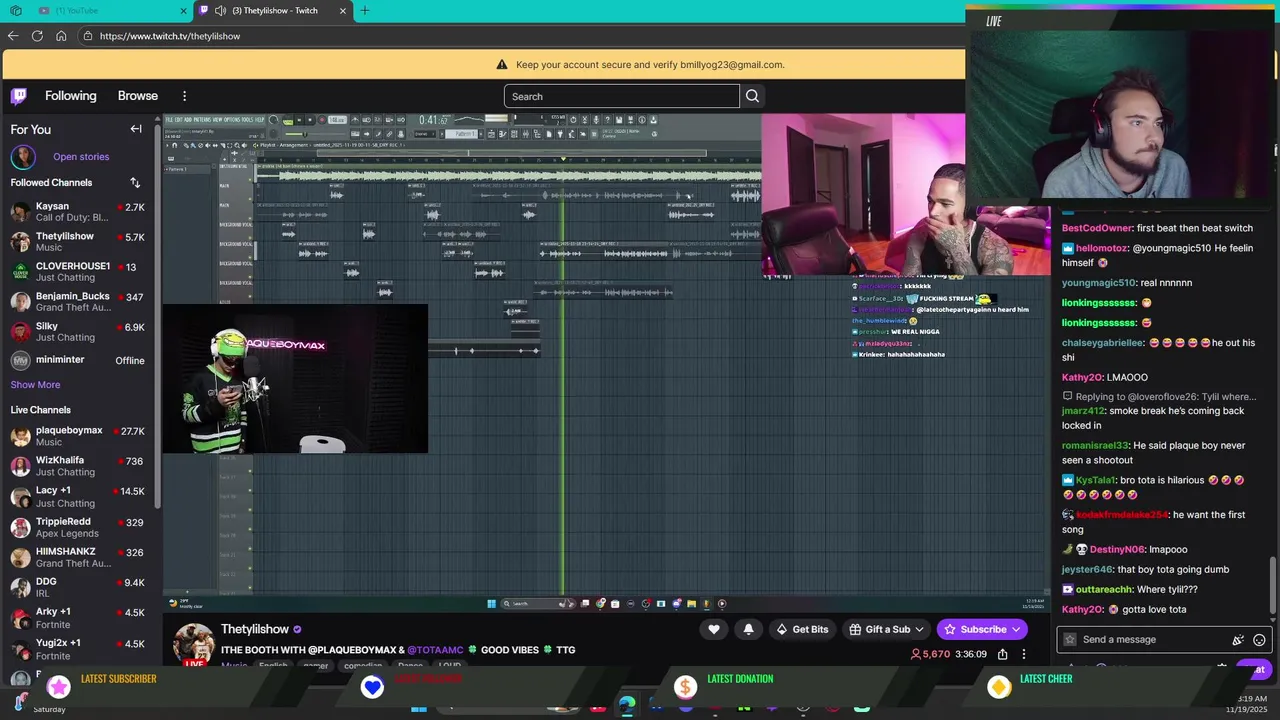This screenshot has height=720, width=1280.
Task: Mute tab via speaker icon on Twitch tab
Action: point(220,11)
